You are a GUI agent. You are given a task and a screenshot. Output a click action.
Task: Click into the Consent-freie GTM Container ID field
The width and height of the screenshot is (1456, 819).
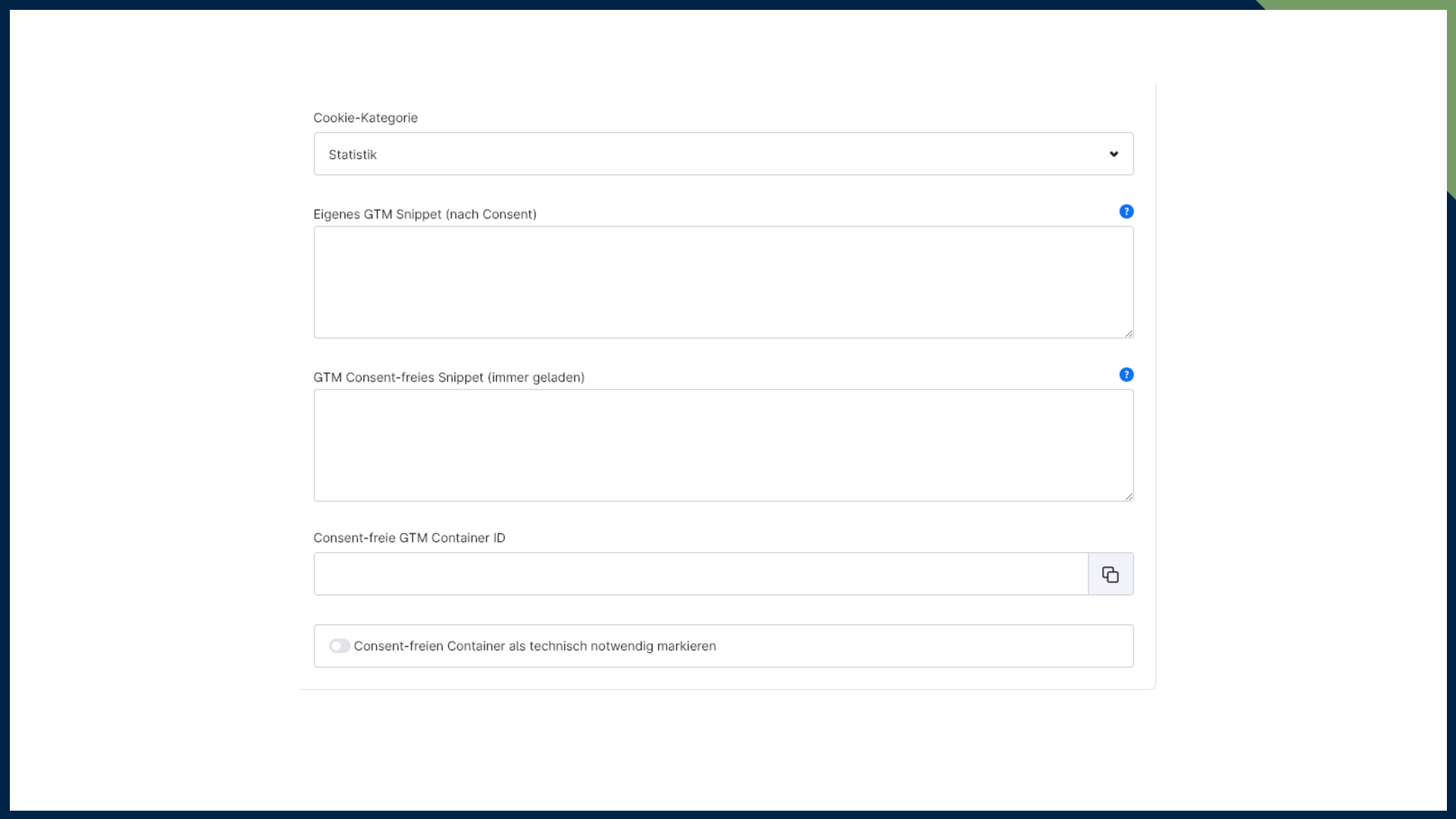[701, 574]
